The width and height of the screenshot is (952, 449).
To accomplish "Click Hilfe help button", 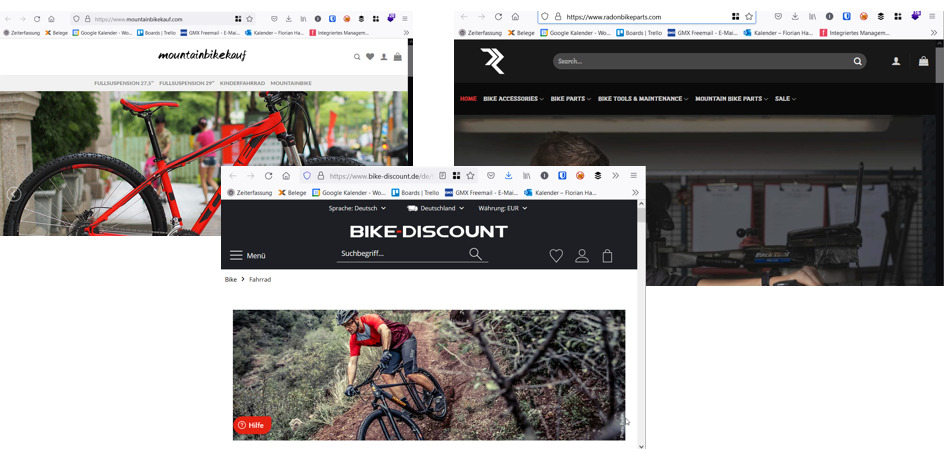I will [x=251, y=425].
